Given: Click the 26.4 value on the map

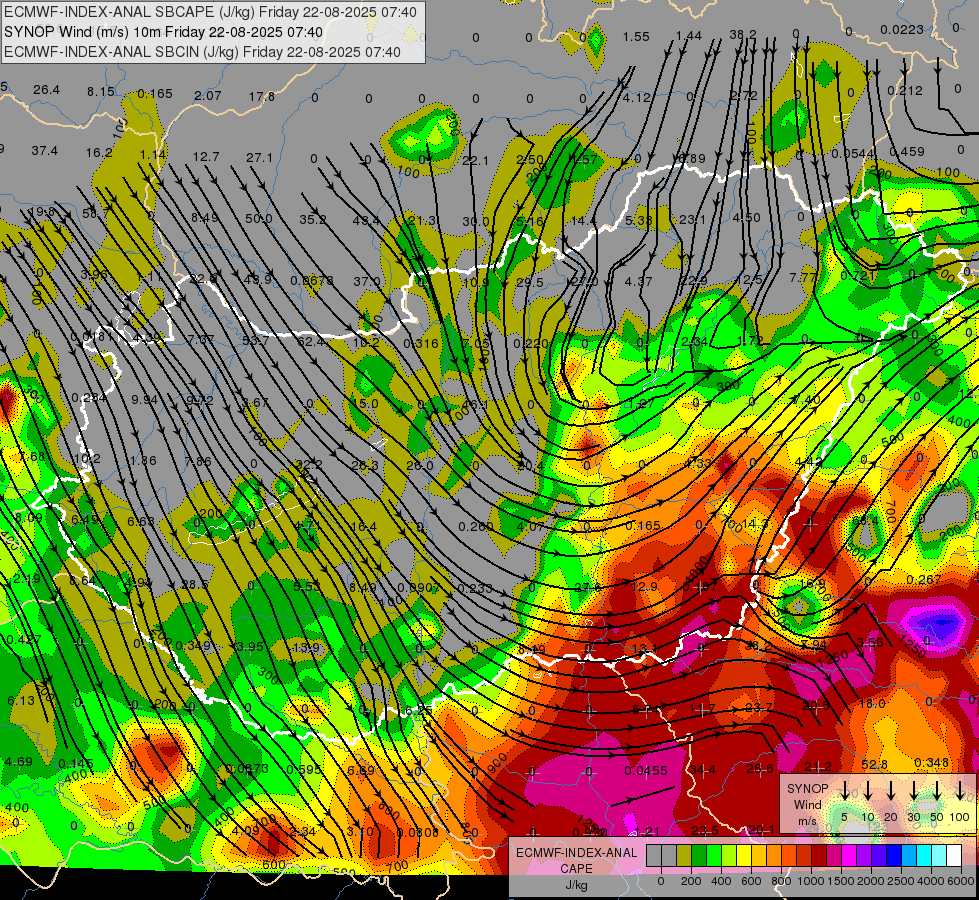Looking at the screenshot, I should tap(46, 90).
